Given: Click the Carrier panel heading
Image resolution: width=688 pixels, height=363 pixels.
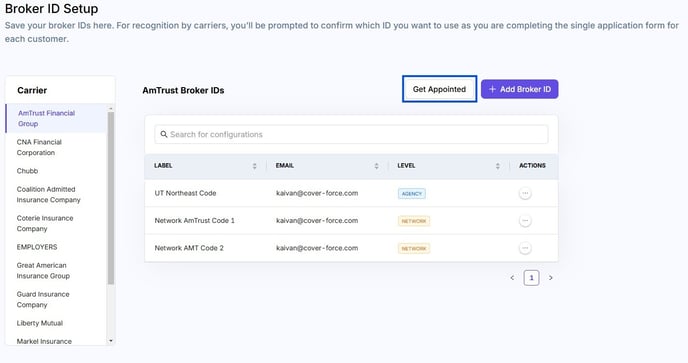Looking at the screenshot, I should (32, 90).
